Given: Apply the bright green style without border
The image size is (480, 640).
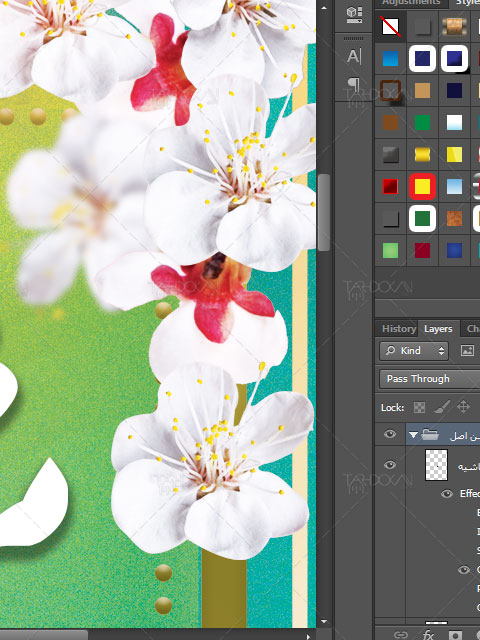Looking at the screenshot, I should tap(422, 122).
